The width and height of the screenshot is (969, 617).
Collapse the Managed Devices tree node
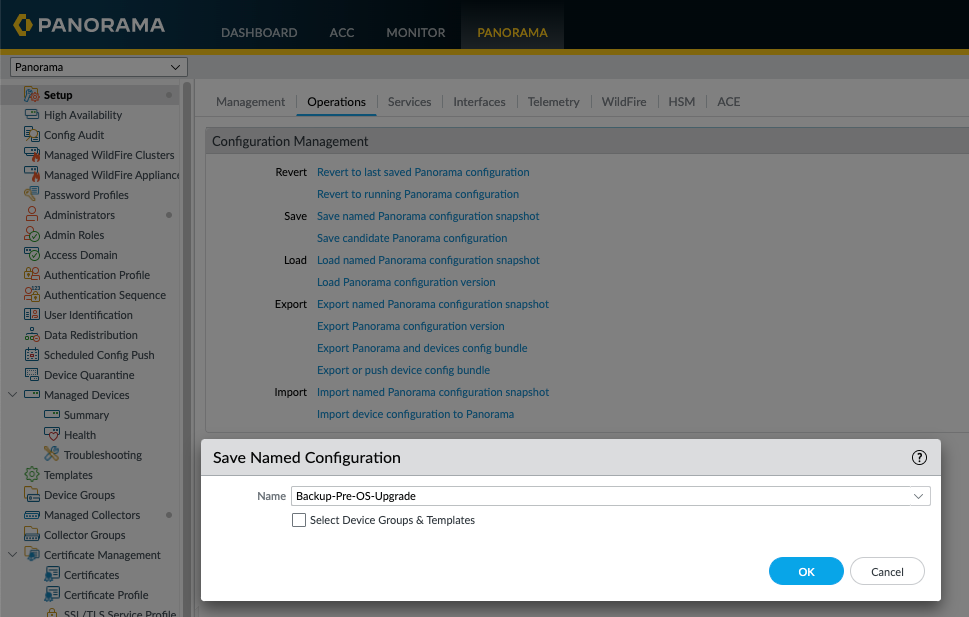point(12,394)
